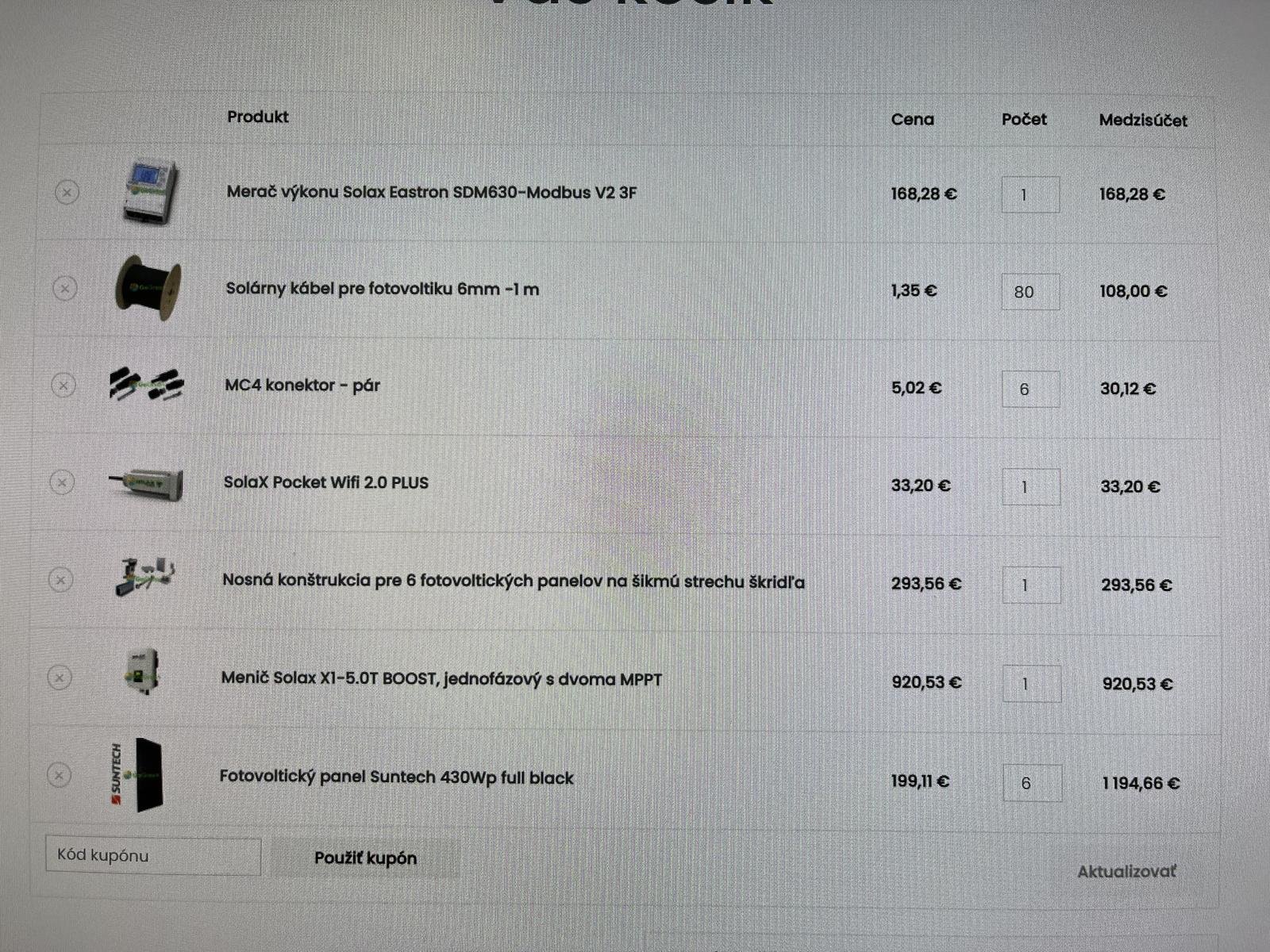Edit quantity field for MC4 konektor
This screenshot has width=1270, height=952.
tap(1030, 390)
